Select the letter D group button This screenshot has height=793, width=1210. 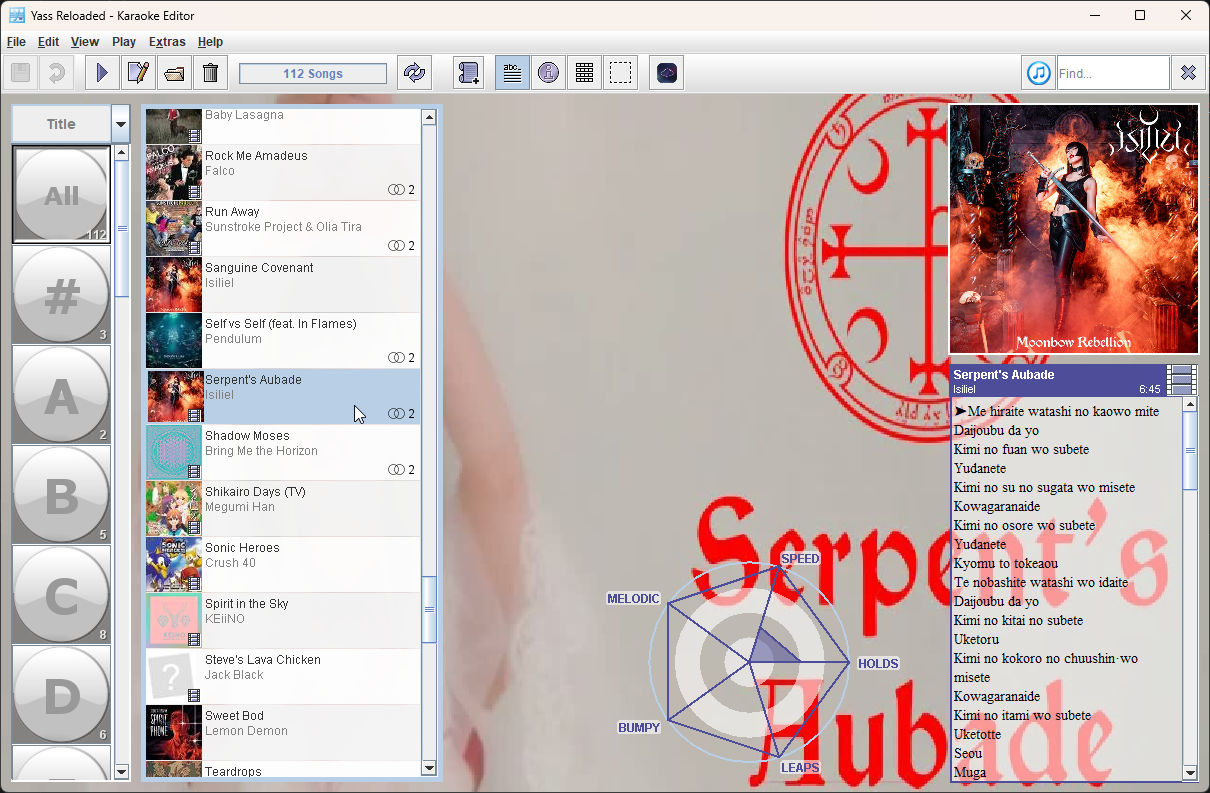coord(61,695)
